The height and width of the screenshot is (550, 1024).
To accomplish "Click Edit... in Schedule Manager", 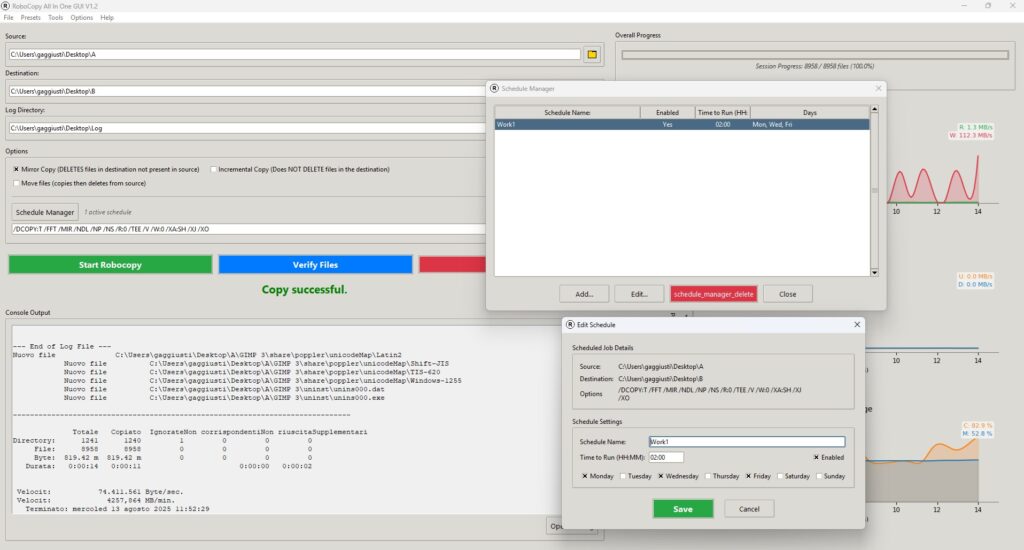I will click(x=639, y=294).
